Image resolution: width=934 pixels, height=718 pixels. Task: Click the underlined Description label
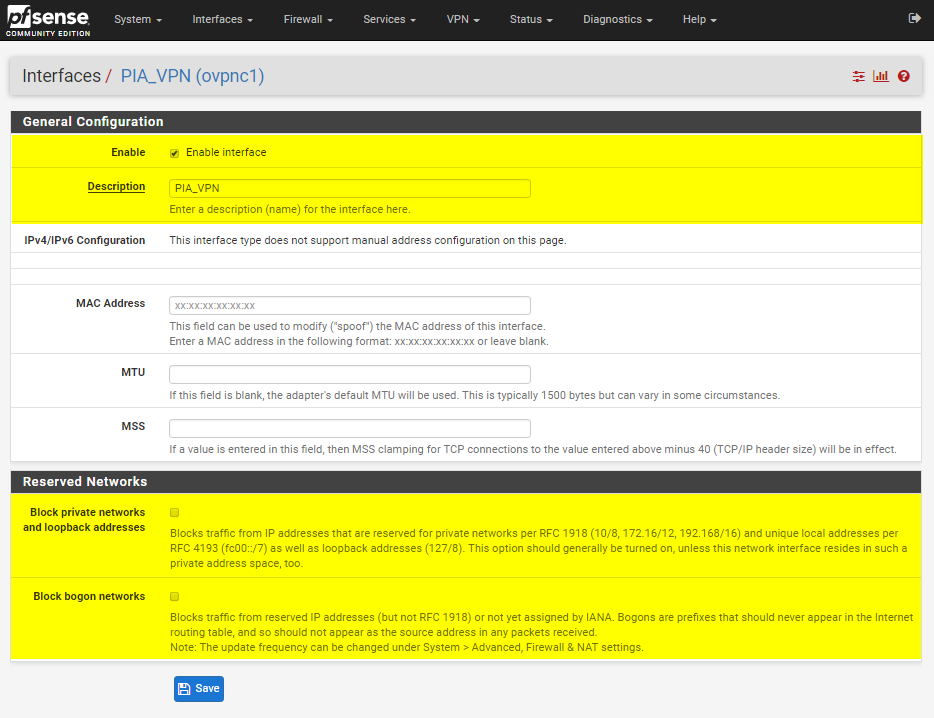[116, 187]
